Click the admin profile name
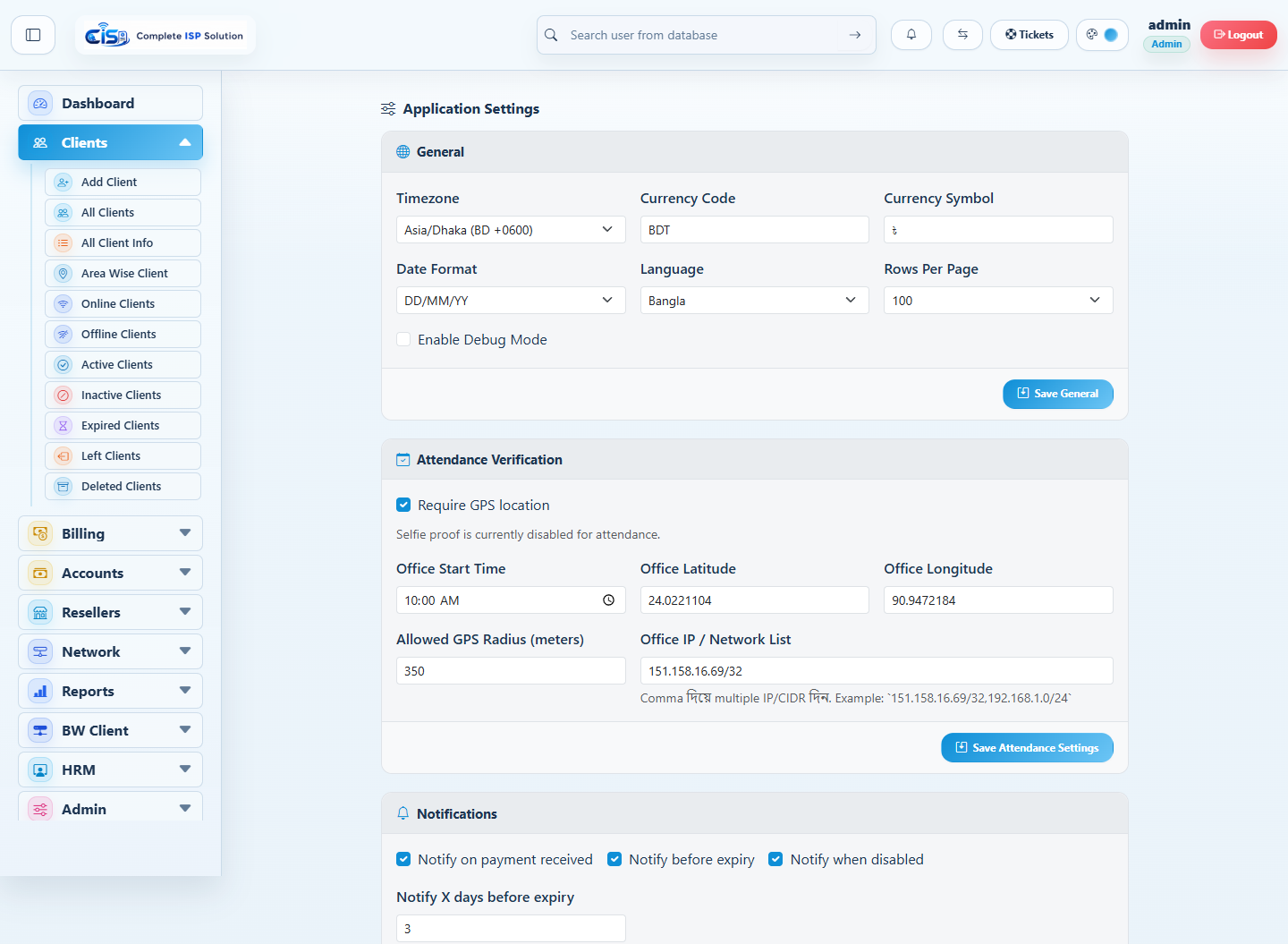The width and height of the screenshot is (1288, 944). tap(1169, 25)
